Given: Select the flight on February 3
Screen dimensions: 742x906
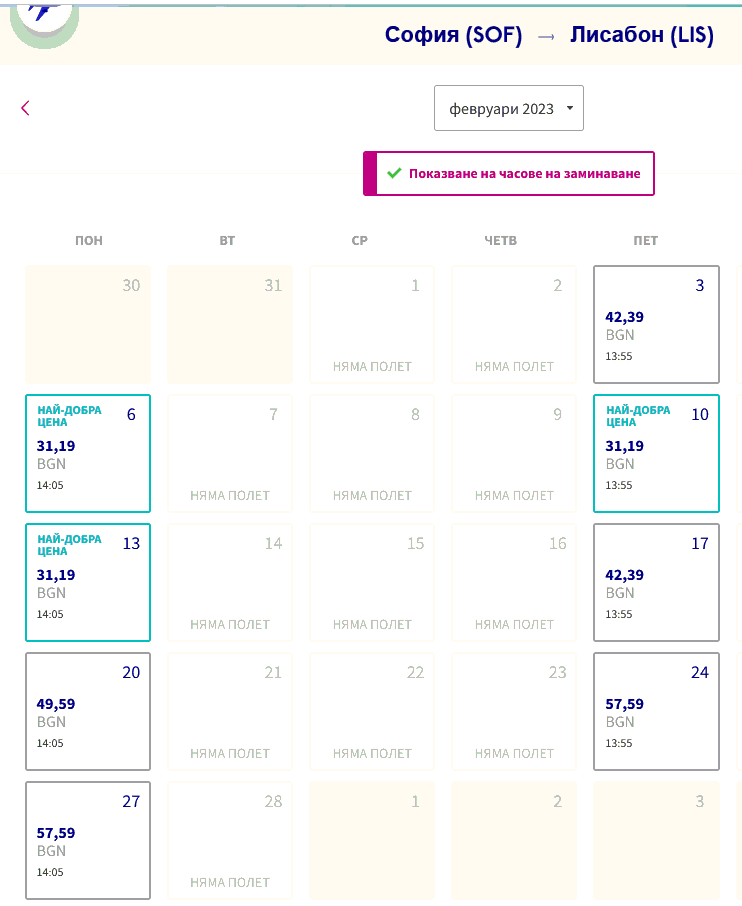Looking at the screenshot, I should coord(656,324).
